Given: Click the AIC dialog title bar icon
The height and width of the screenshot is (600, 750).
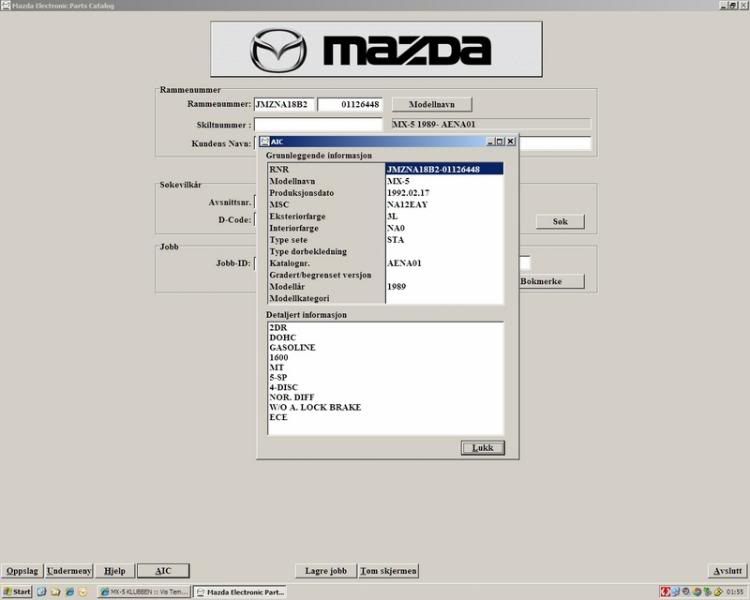Looking at the screenshot, I should [265, 142].
